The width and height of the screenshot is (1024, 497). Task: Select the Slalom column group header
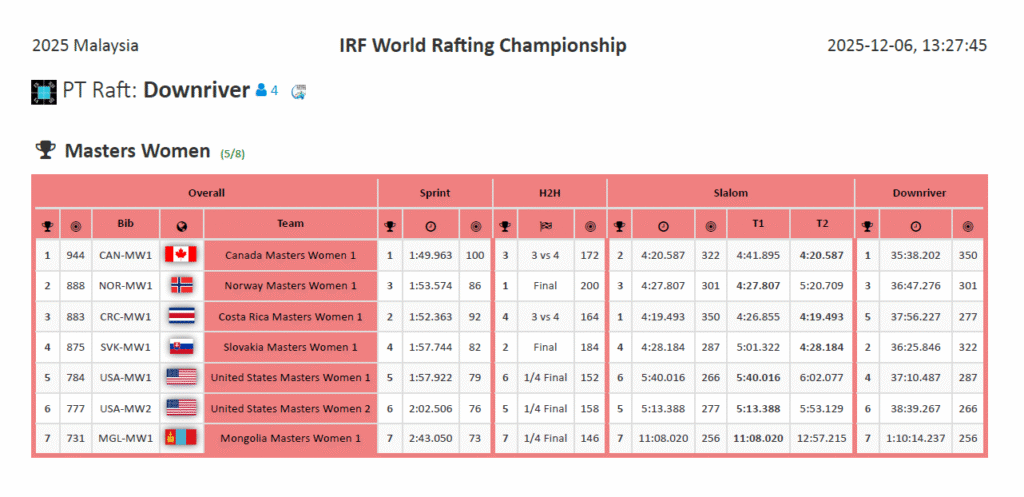point(730,193)
